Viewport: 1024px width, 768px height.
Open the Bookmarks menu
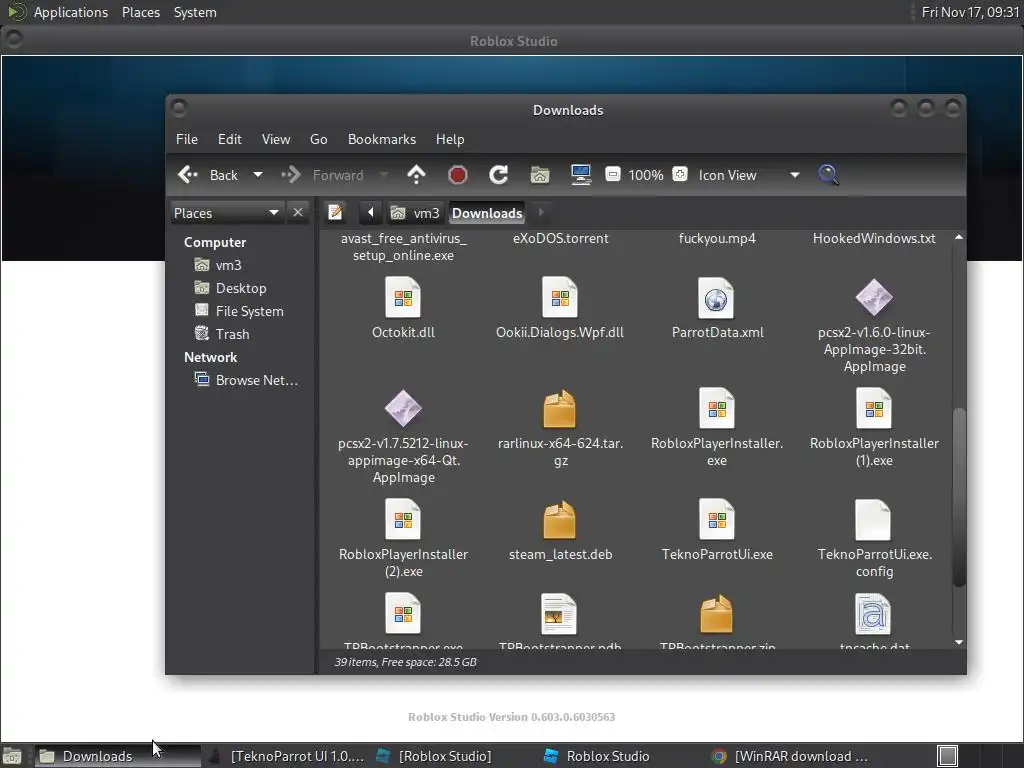[382, 139]
